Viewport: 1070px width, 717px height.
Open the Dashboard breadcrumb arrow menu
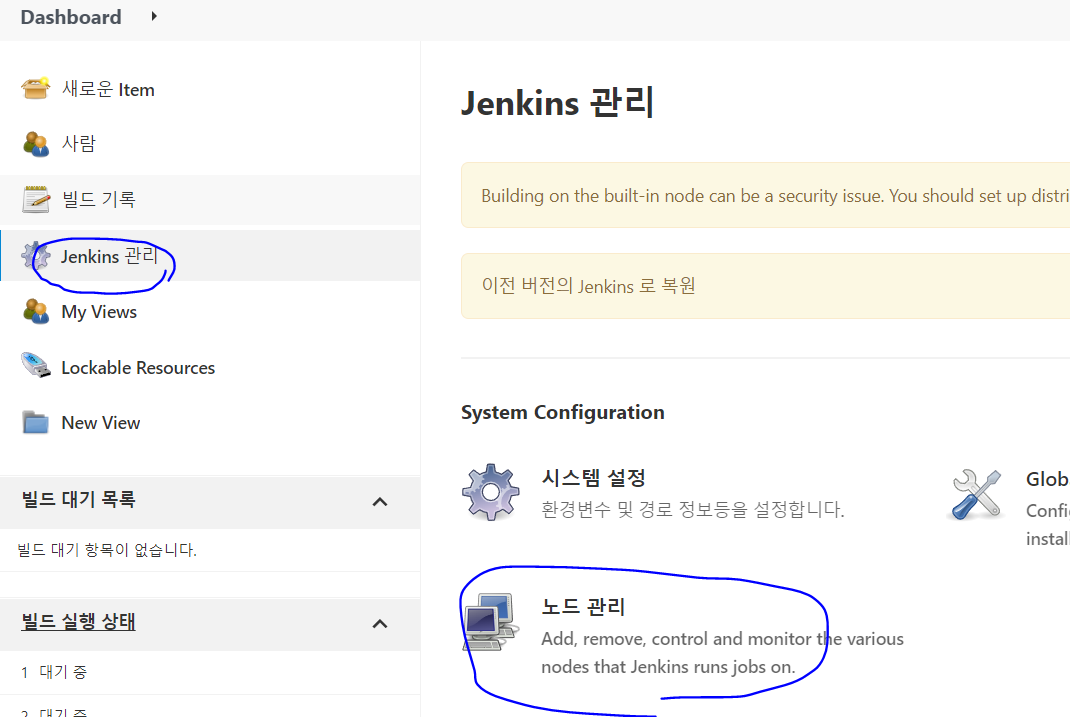[x=154, y=16]
